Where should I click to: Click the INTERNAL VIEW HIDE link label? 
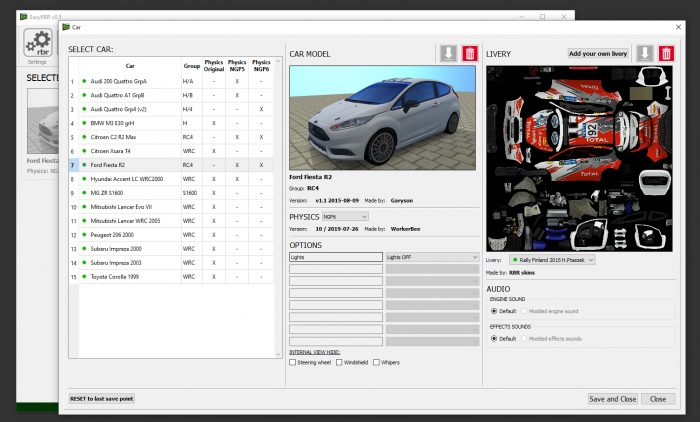[314, 352]
